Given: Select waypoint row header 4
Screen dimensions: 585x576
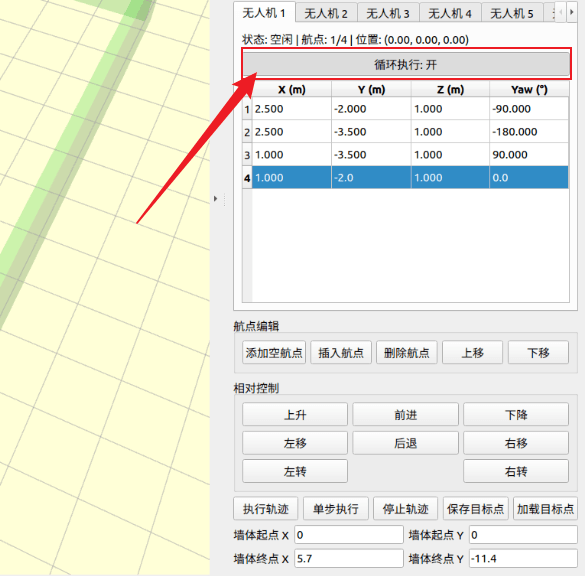Looking at the screenshot, I should [247, 178].
